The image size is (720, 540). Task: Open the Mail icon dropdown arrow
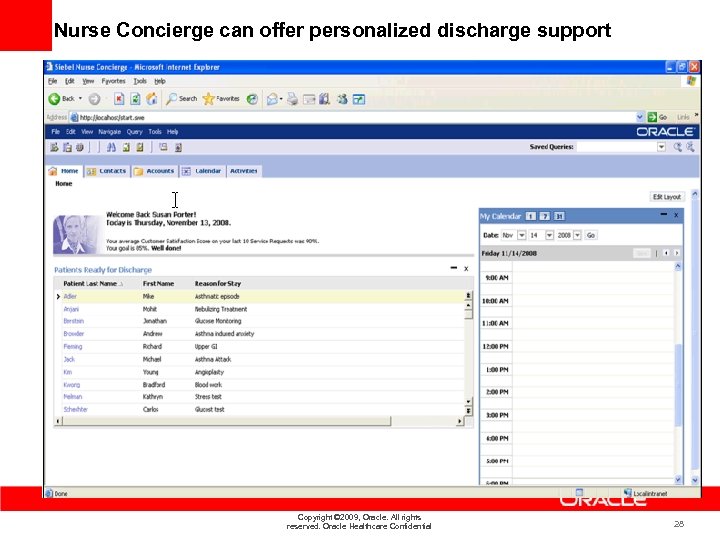tap(281, 99)
